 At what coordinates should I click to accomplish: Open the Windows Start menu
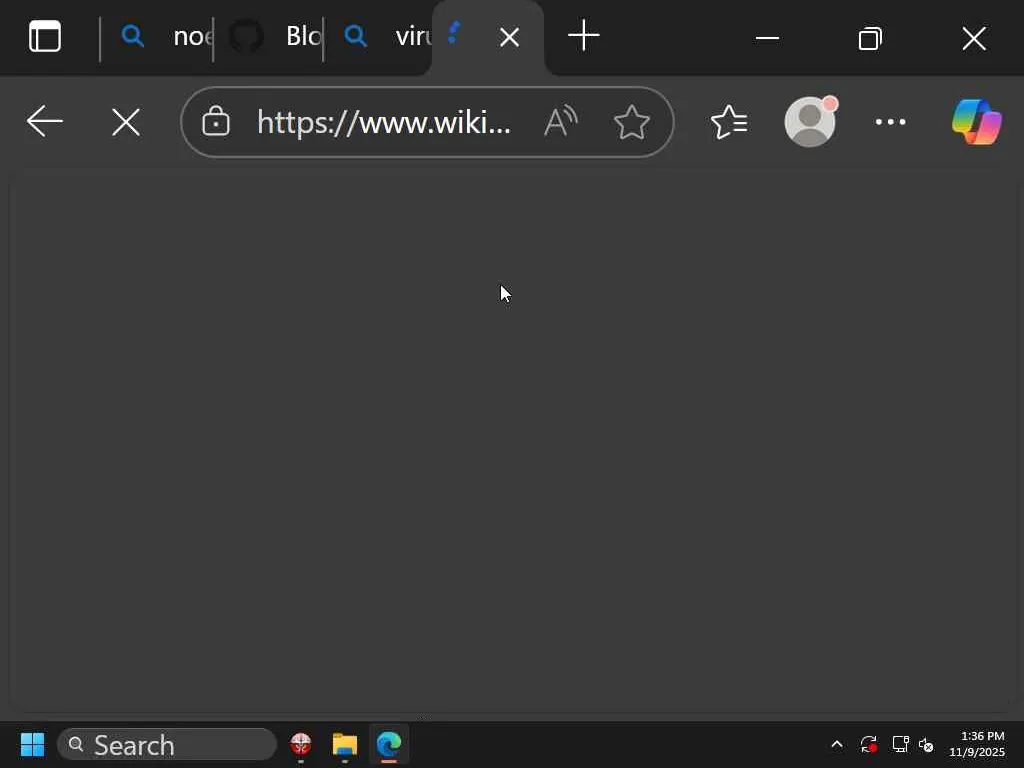[x=32, y=744]
